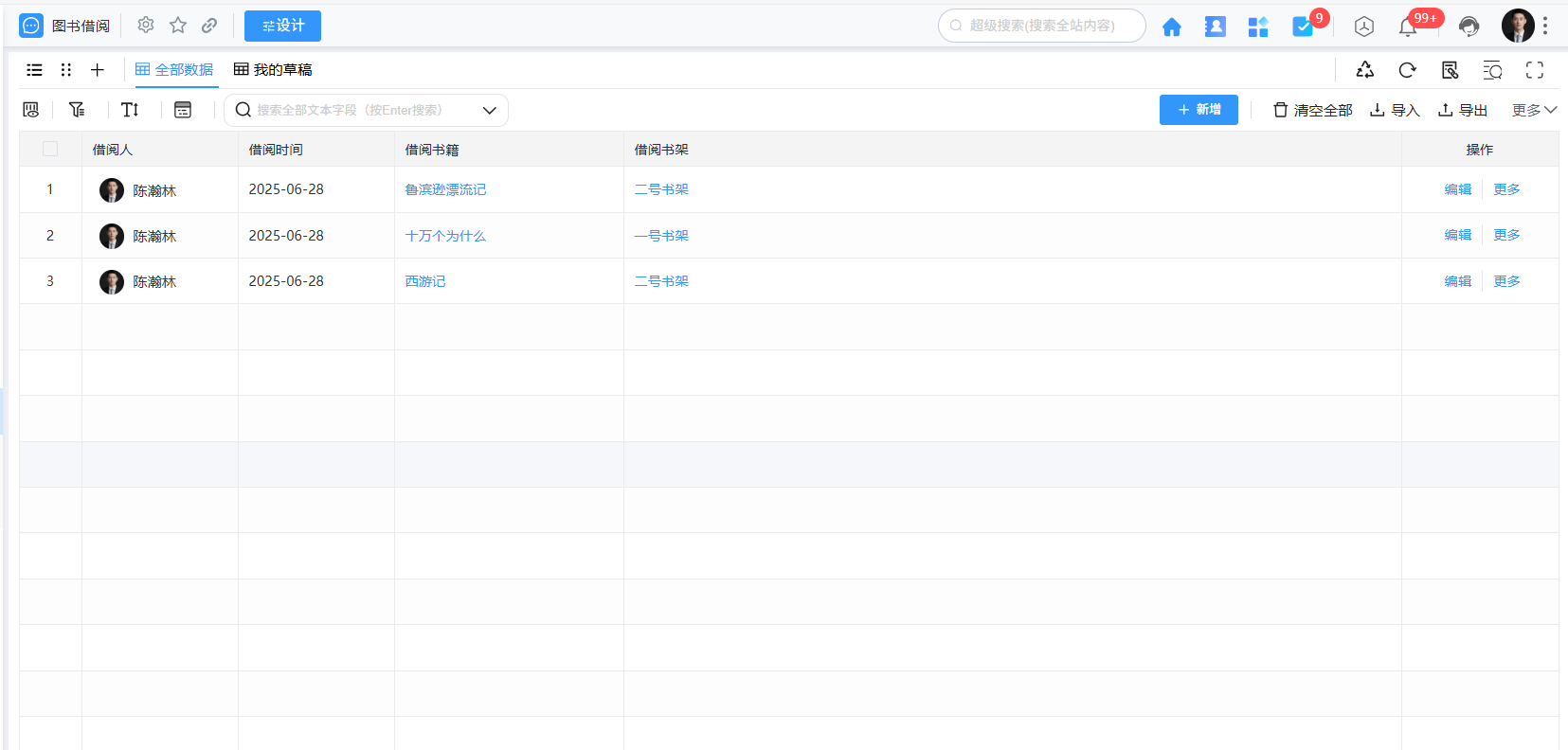The width and height of the screenshot is (1568, 750).
Task: Tick the select-all checkbox in table header
Action: pos(50,149)
